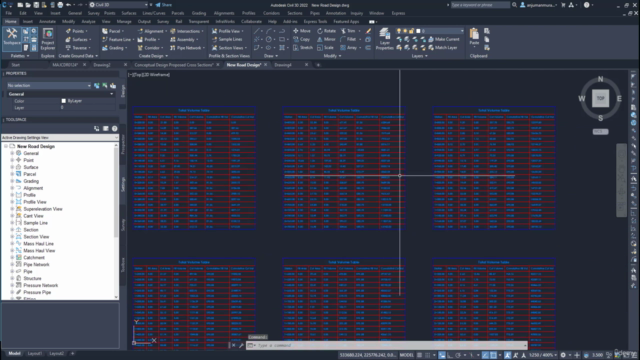Click Match Layer button

[442, 48]
